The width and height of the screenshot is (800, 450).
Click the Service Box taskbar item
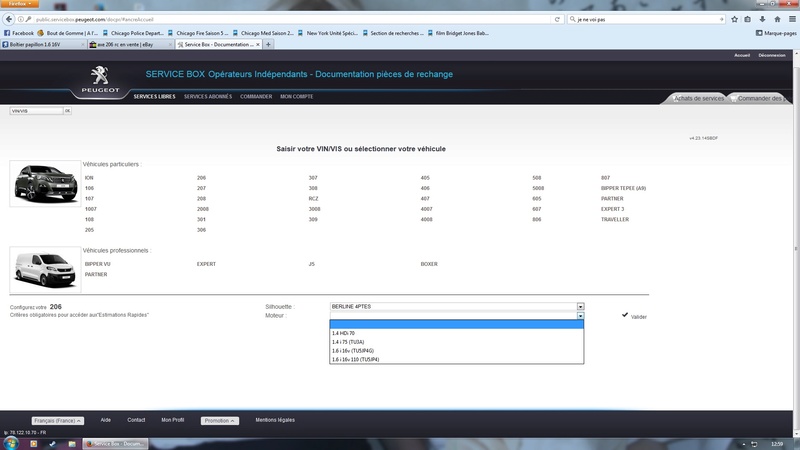click(x=115, y=444)
